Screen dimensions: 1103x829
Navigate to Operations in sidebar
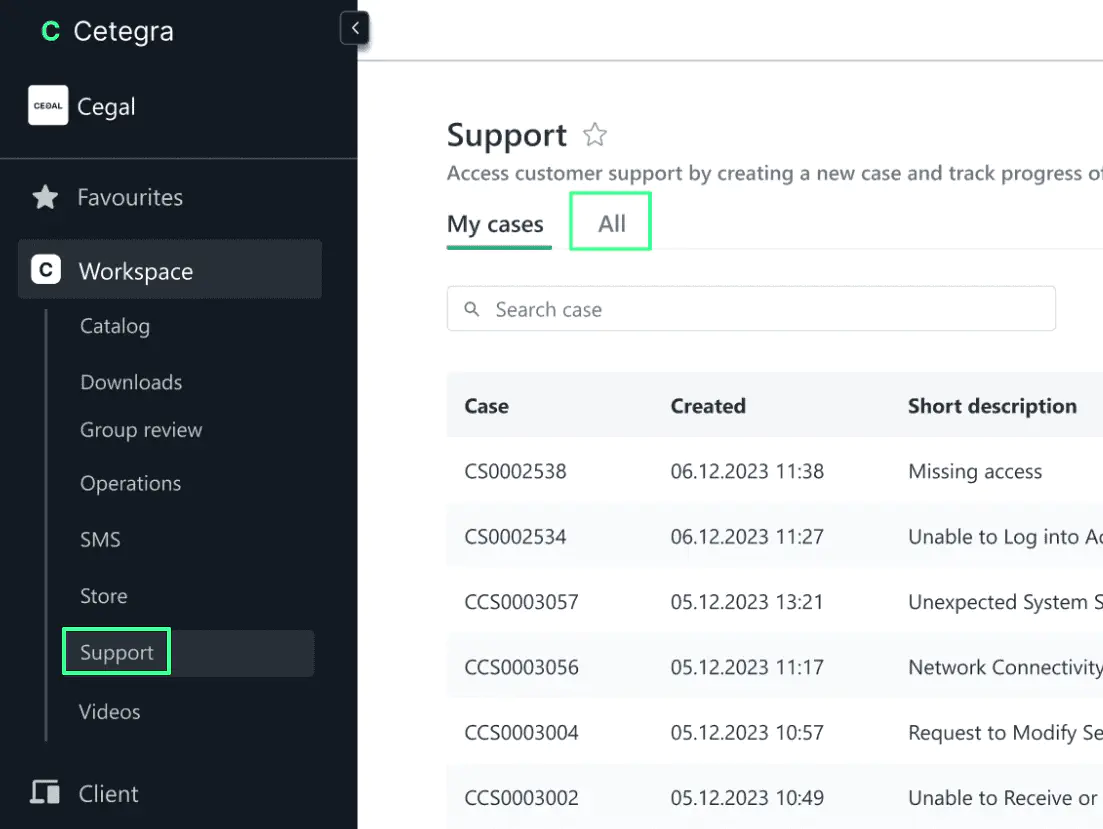tap(131, 483)
